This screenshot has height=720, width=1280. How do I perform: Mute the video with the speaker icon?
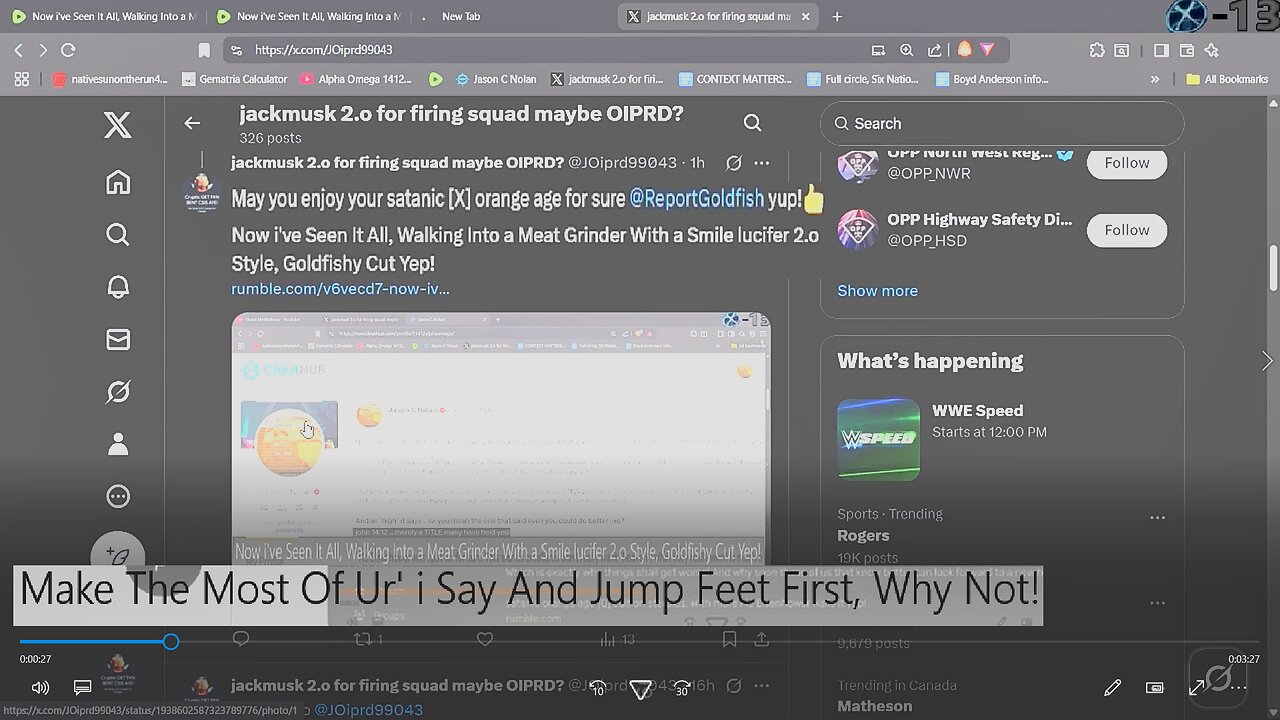(x=40, y=688)
